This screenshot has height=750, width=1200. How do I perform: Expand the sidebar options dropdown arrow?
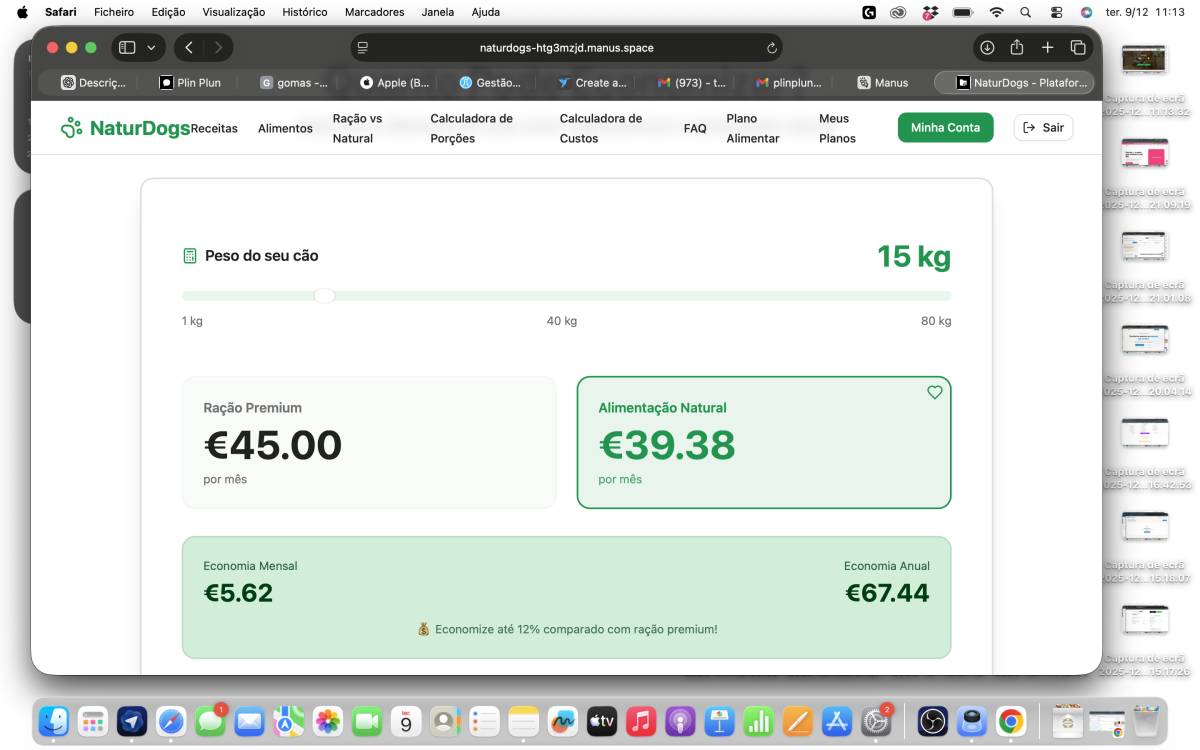(151, 47)
